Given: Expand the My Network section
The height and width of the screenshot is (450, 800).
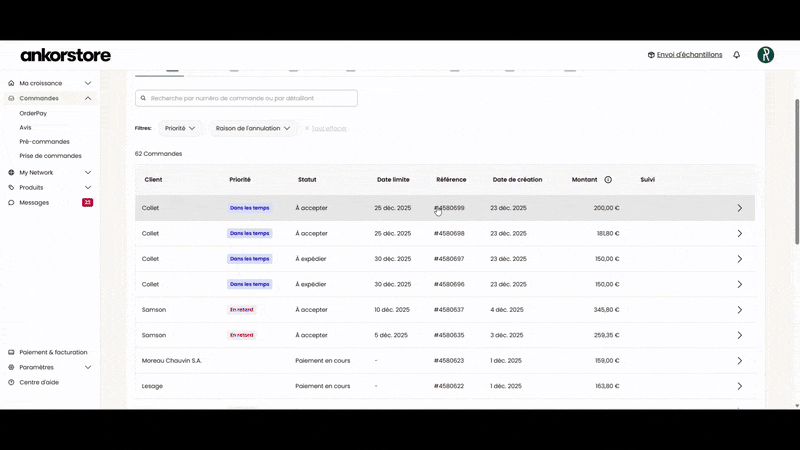Looking at the screenshot, I should coord(88,172).
